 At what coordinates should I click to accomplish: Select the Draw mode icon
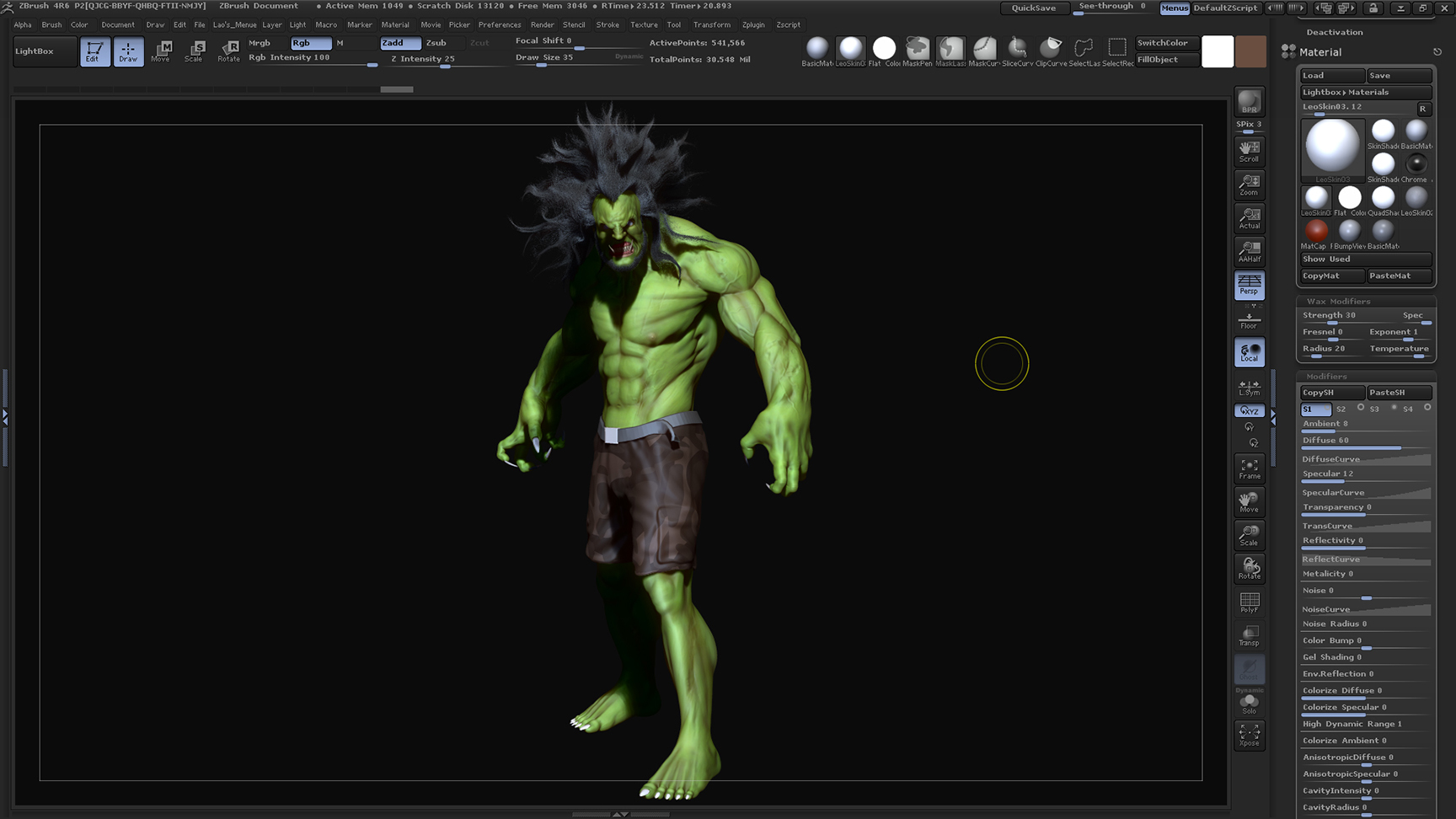point(128,51)
